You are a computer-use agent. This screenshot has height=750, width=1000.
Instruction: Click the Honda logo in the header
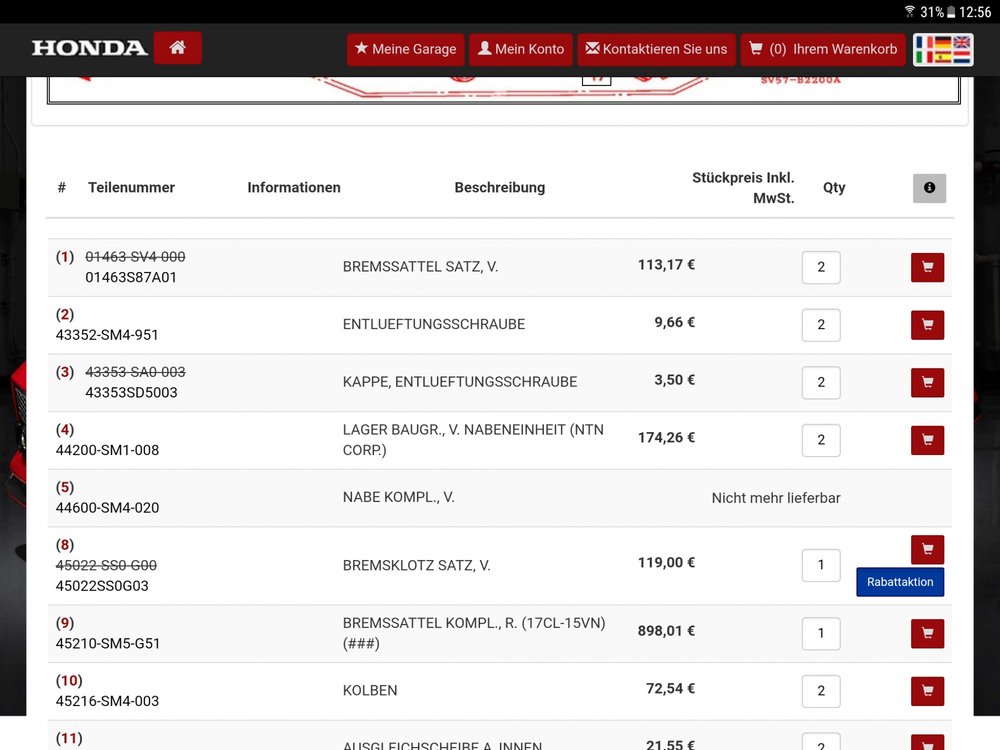point(89,47)
